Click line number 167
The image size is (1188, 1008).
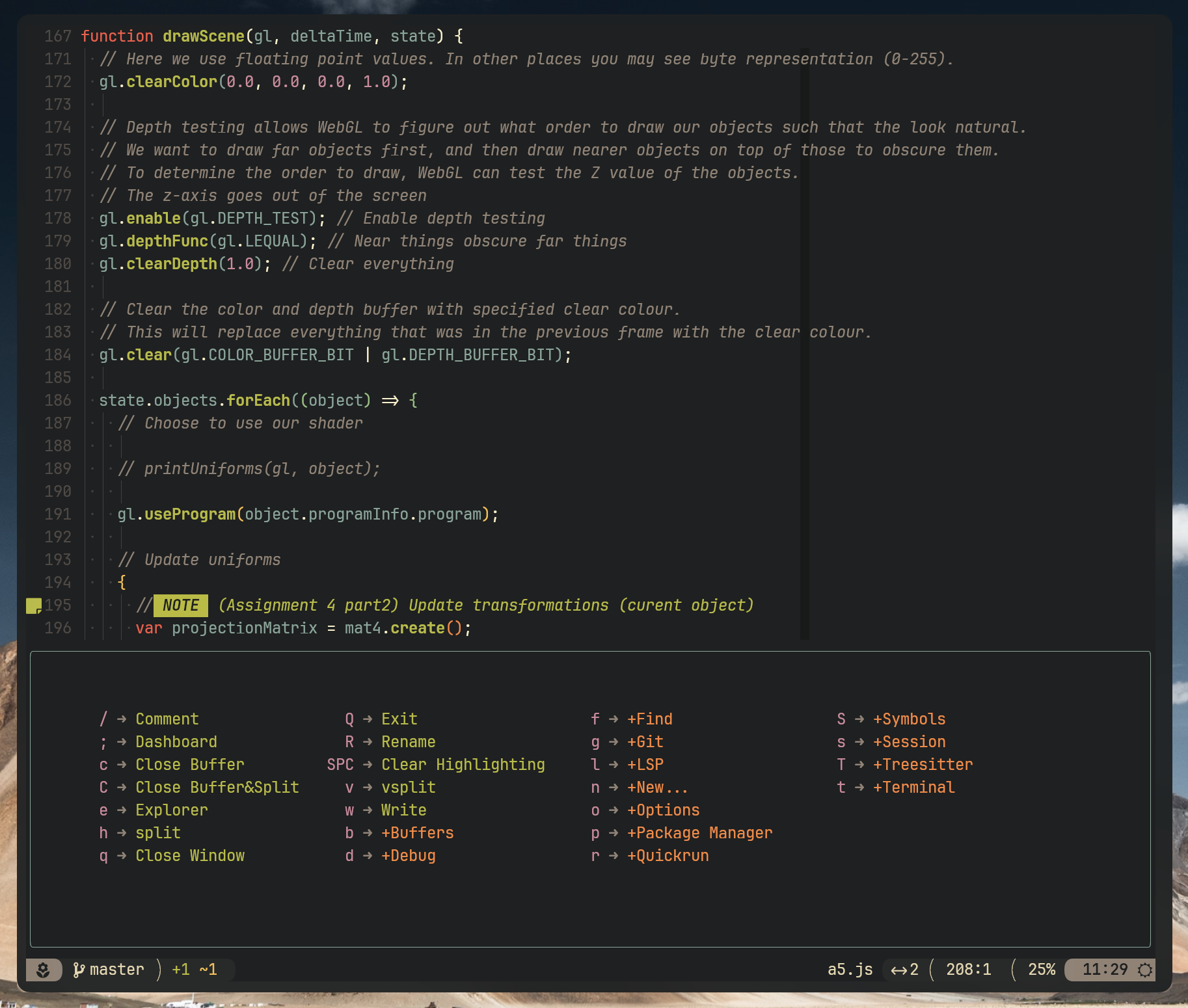tap(58, 36)
